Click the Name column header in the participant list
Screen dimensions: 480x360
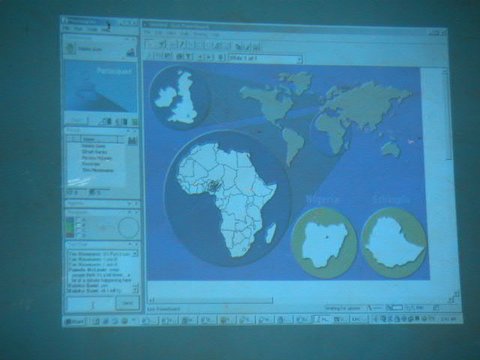pos(99,139)
